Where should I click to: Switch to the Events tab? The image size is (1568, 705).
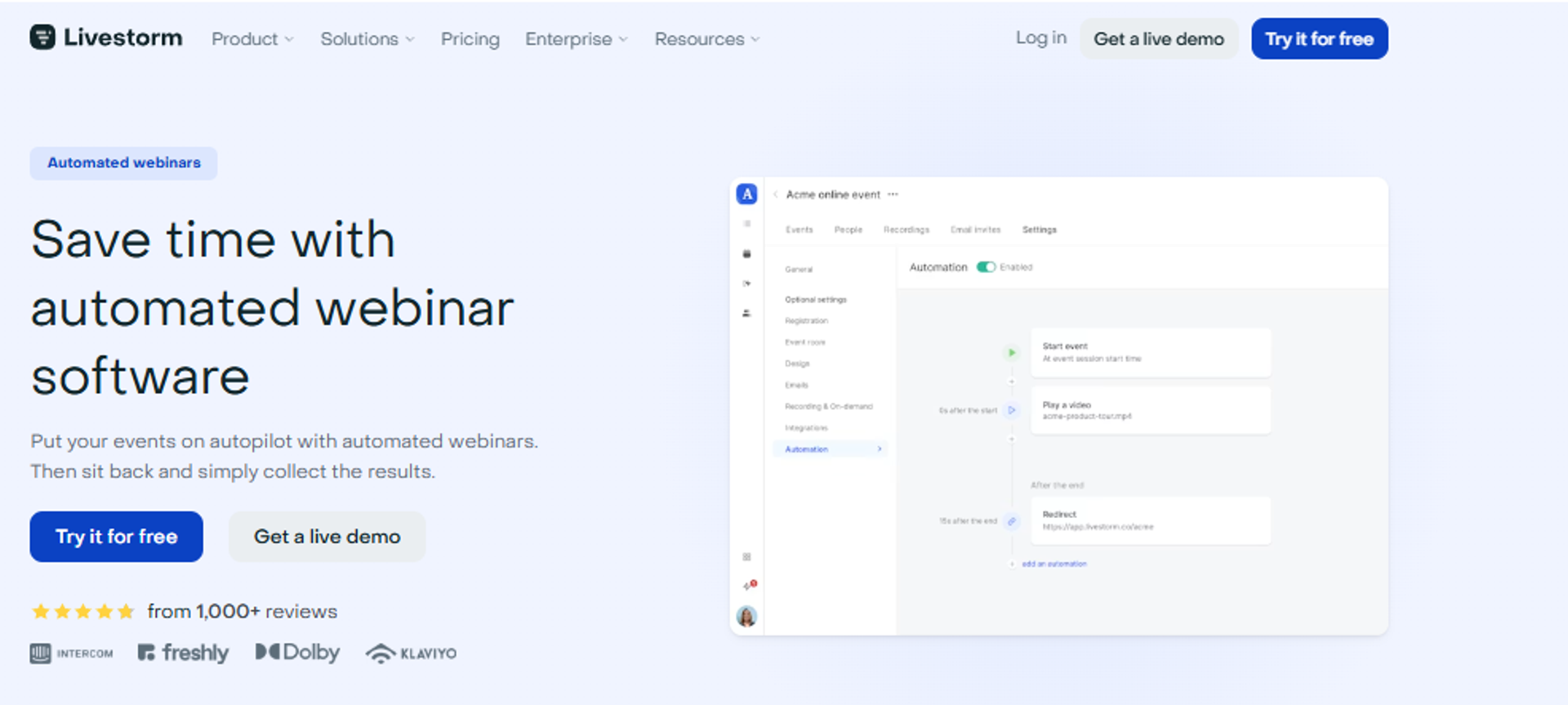coord(800,230)
